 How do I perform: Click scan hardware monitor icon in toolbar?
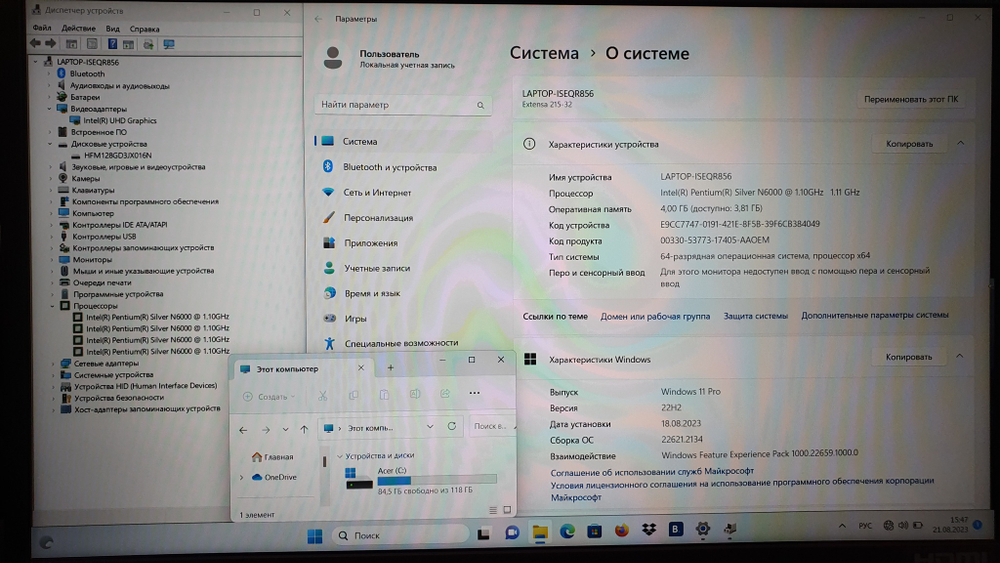[169, 44]
